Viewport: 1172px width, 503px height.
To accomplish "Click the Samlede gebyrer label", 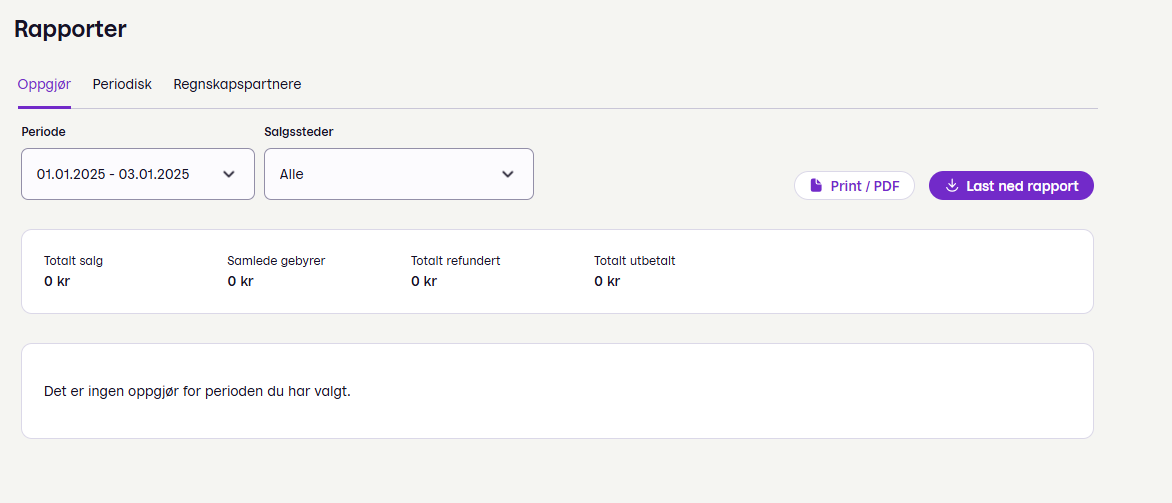I will pyautogui.click(x=276, y=261).
